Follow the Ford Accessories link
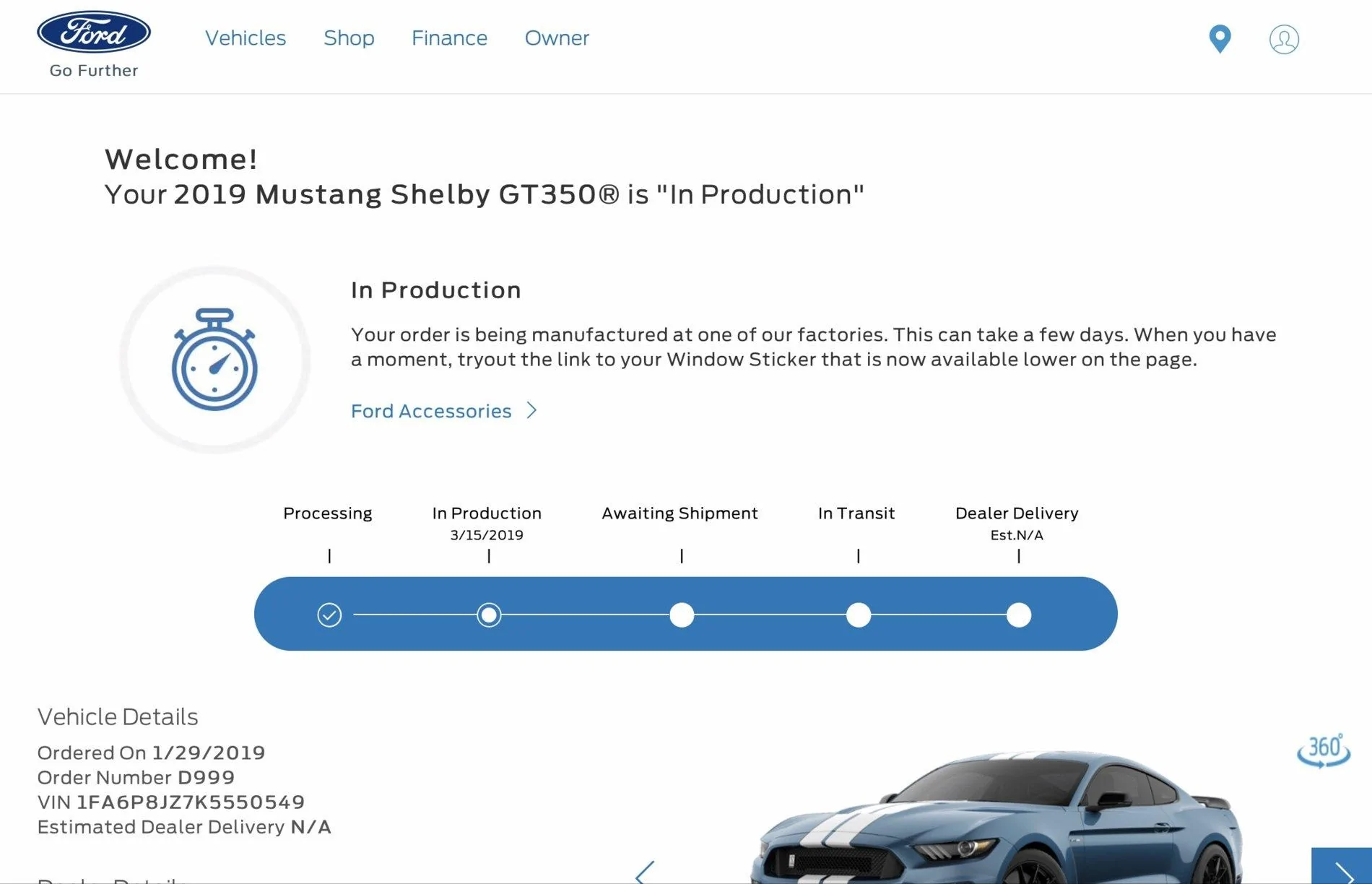 431,411
